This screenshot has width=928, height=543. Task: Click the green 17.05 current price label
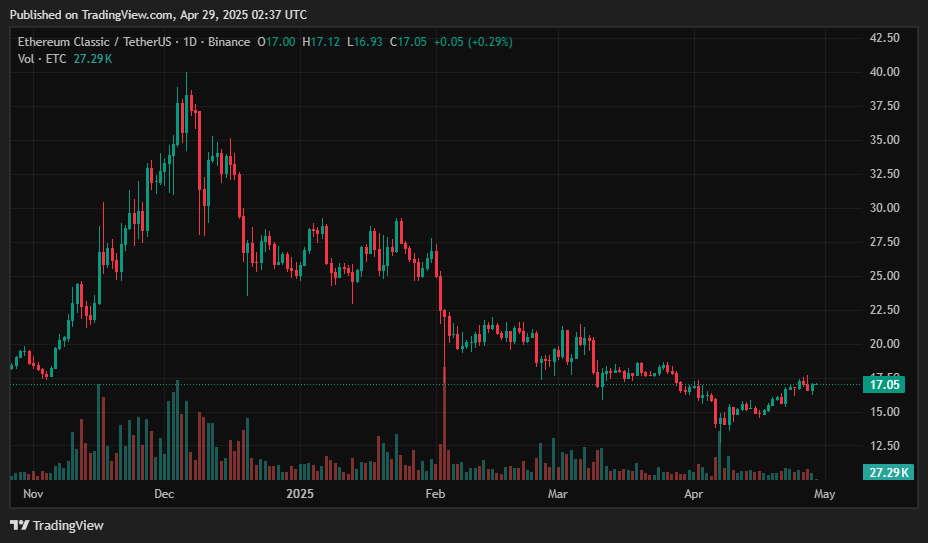[886, 384]
